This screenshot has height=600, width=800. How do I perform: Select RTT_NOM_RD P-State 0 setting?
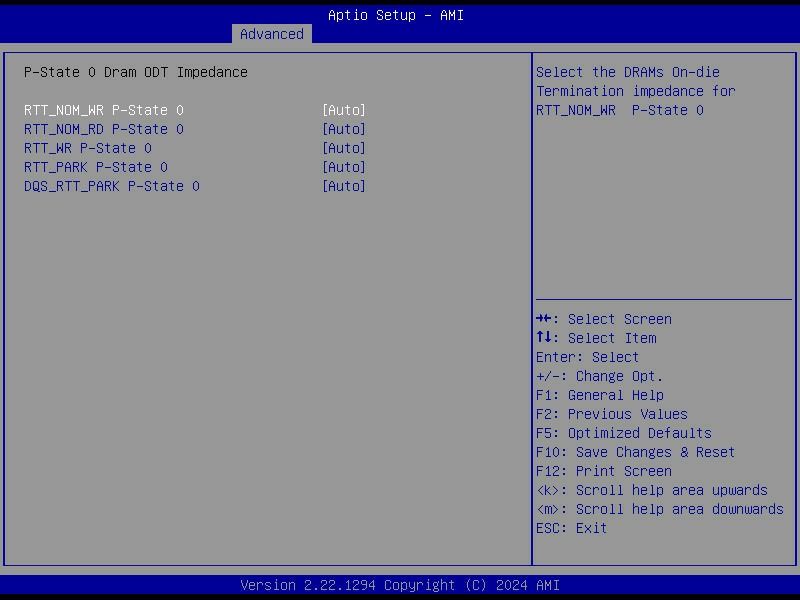104,129
